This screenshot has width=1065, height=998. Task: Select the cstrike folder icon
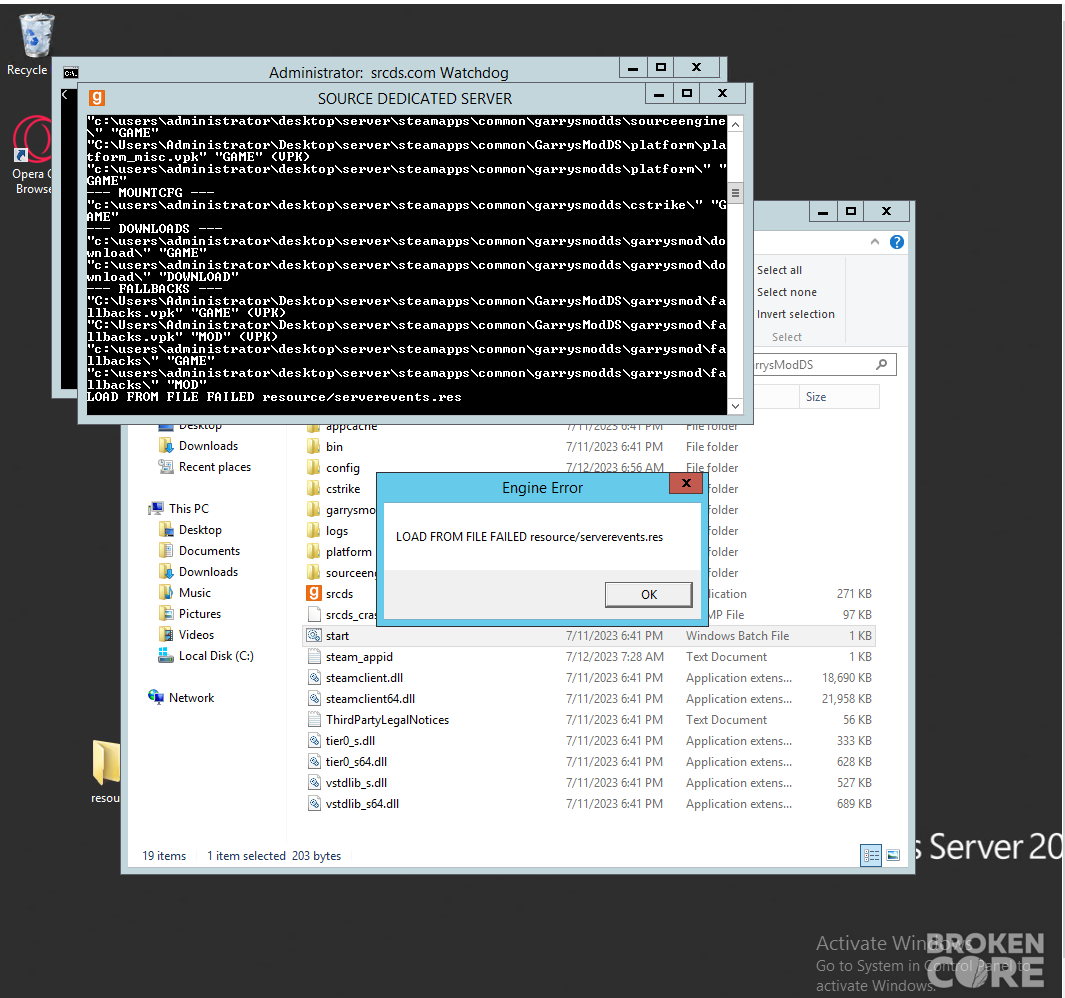pos(313,488)
